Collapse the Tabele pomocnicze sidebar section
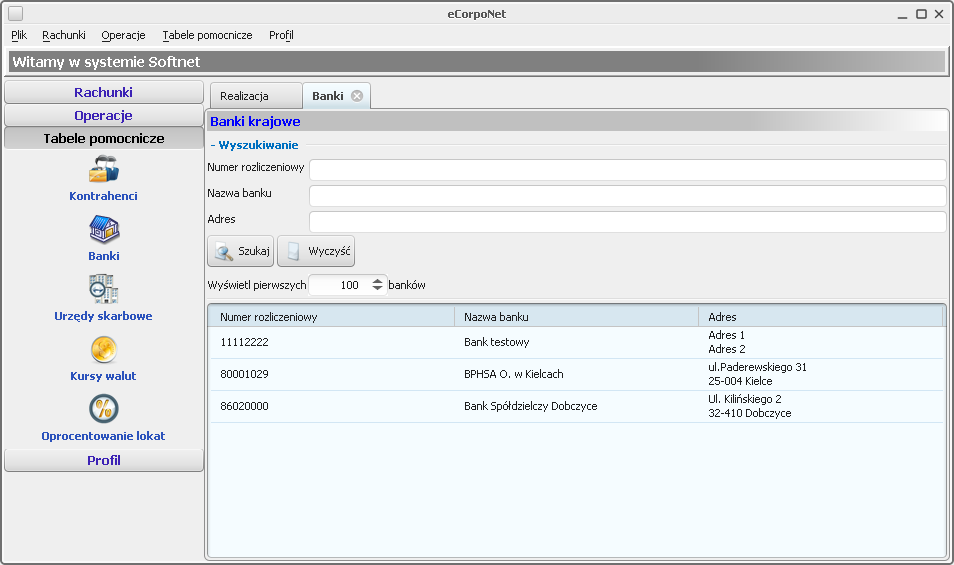Image resolution: width=954 pixels, height=565 pixels. [103, 139]
